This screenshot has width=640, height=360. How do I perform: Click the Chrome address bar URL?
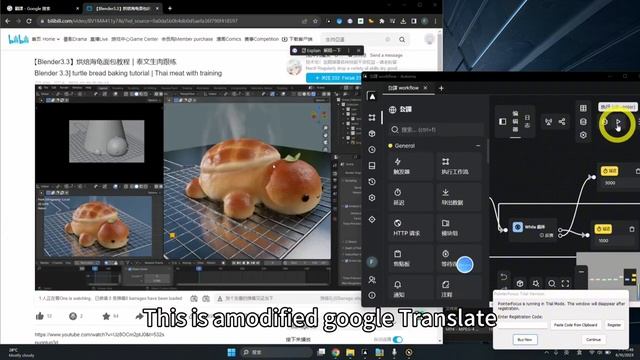tap(143, 21)
